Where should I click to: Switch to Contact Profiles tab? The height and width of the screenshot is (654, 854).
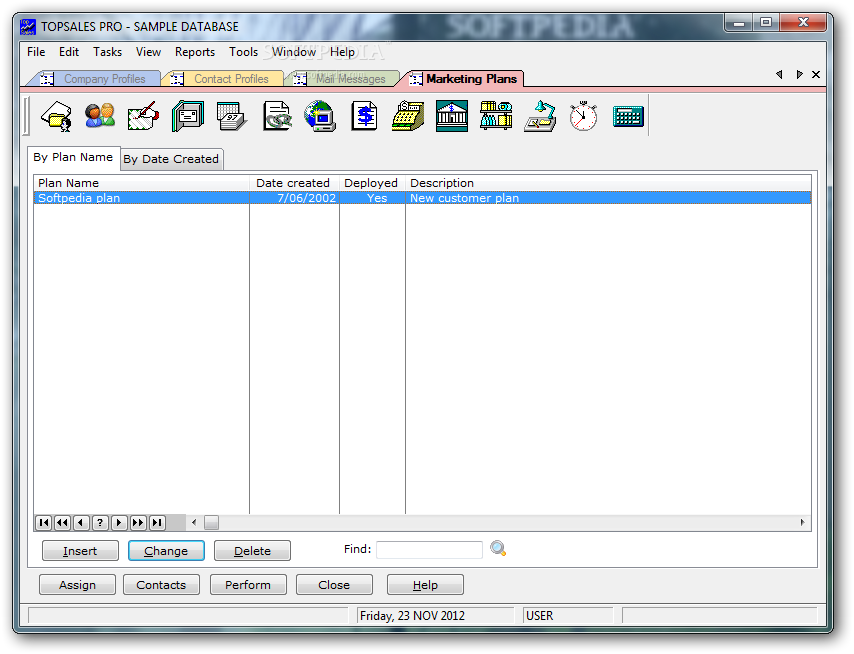pos(223,79)
